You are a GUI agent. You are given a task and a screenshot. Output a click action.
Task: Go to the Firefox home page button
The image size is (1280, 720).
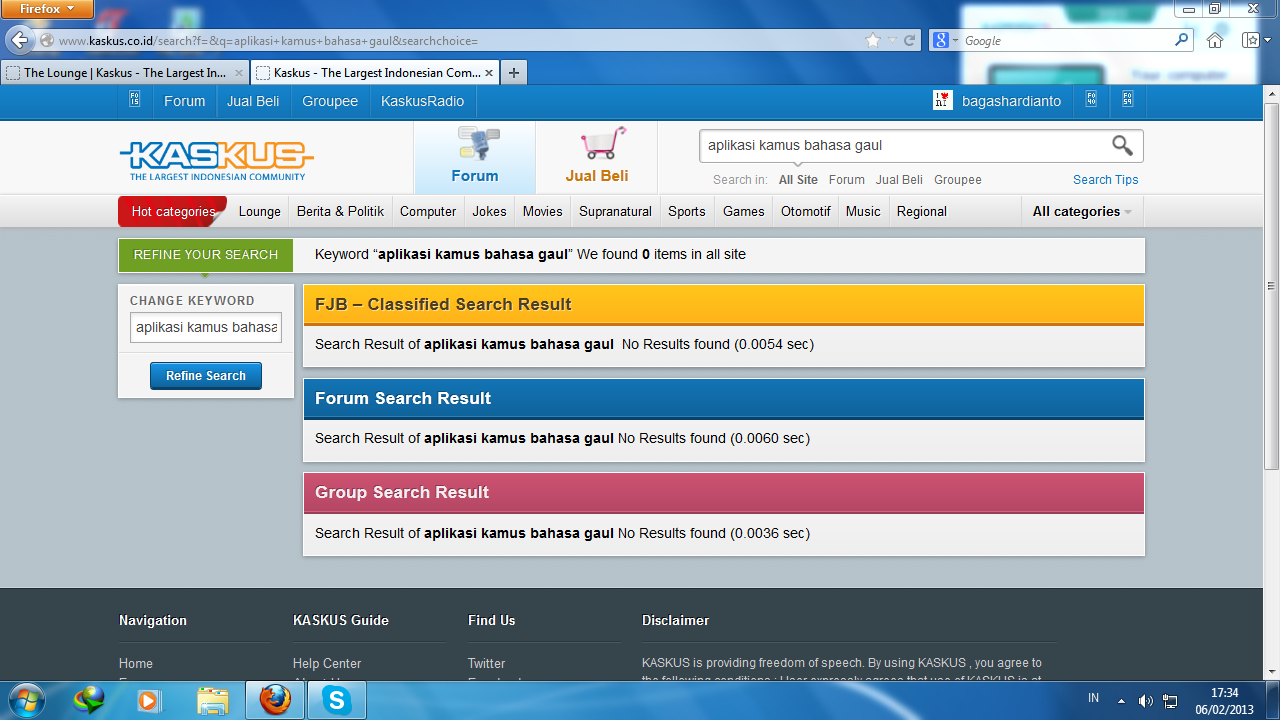pos(1215,41)
